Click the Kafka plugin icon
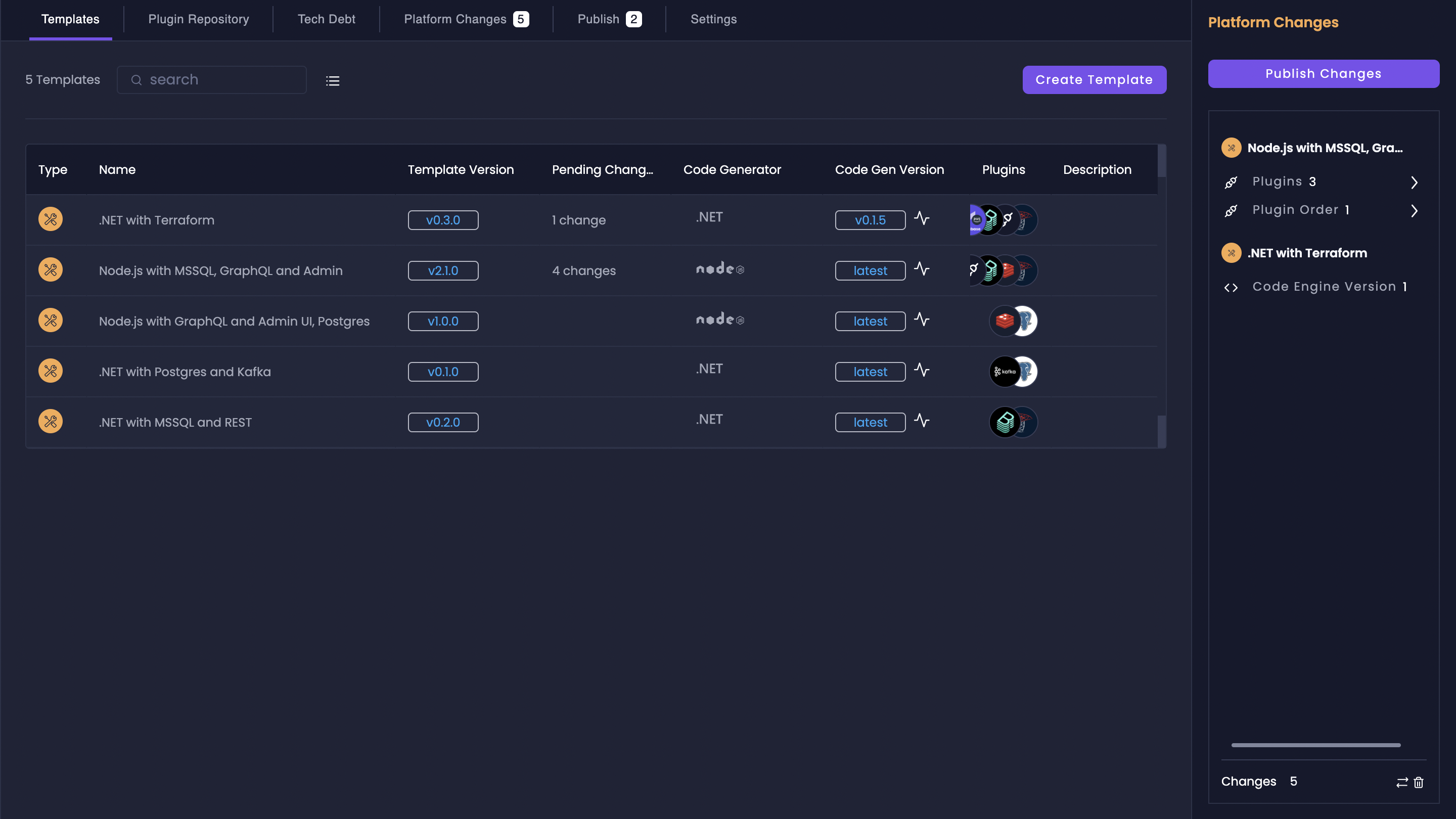 pos(1005,372)
